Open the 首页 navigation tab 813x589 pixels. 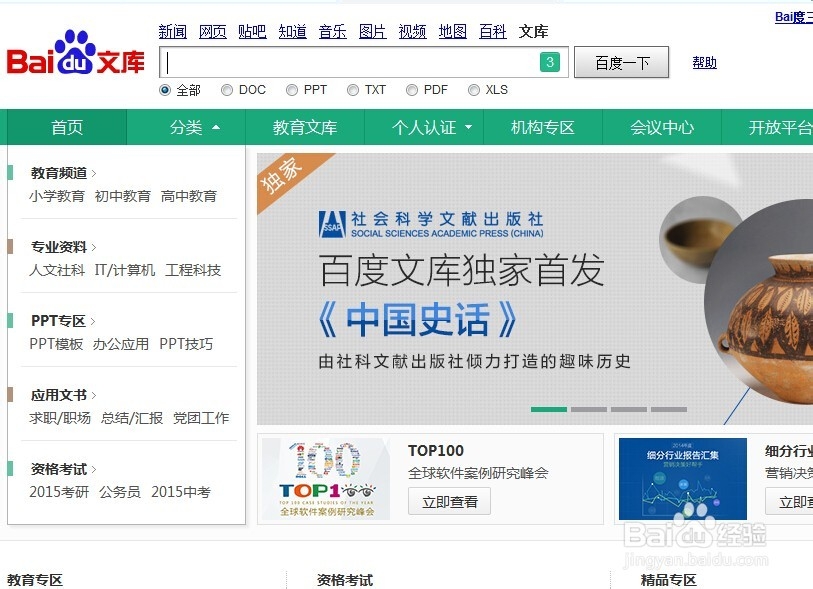(67, 127)
